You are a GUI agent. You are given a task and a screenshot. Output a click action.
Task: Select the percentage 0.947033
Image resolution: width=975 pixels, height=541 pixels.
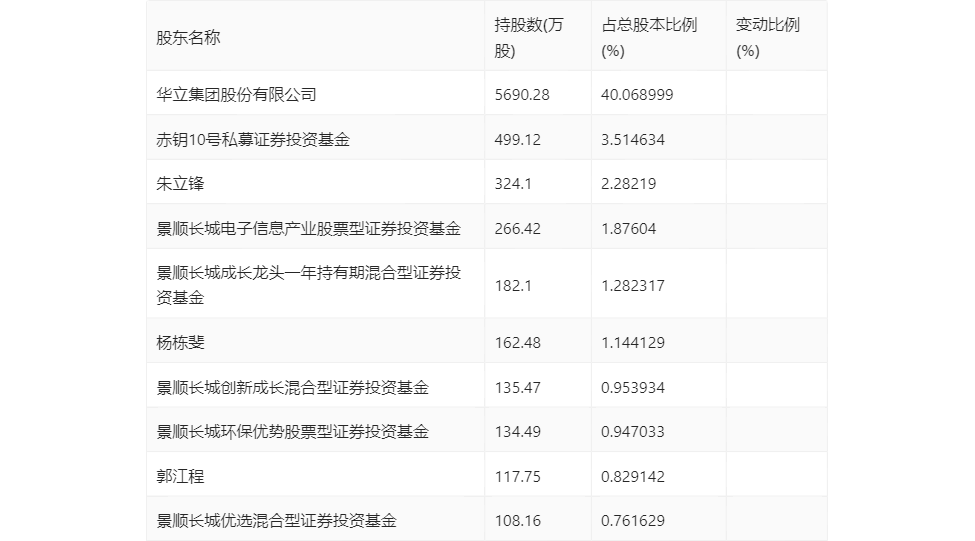(633, 432)
